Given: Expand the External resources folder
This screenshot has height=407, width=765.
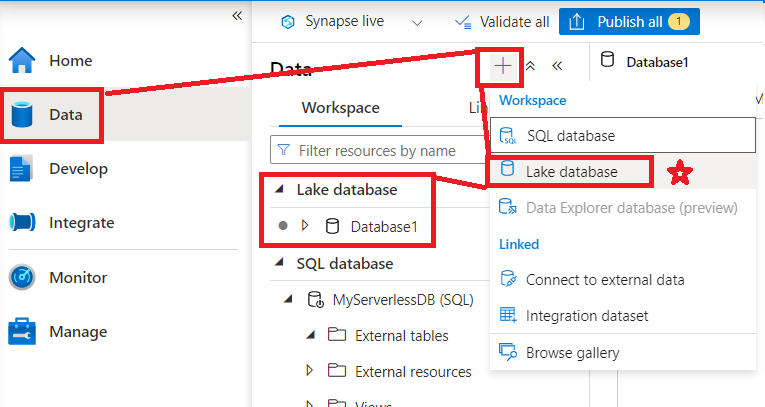Looking at the screenshot, I should click(309, 370).
